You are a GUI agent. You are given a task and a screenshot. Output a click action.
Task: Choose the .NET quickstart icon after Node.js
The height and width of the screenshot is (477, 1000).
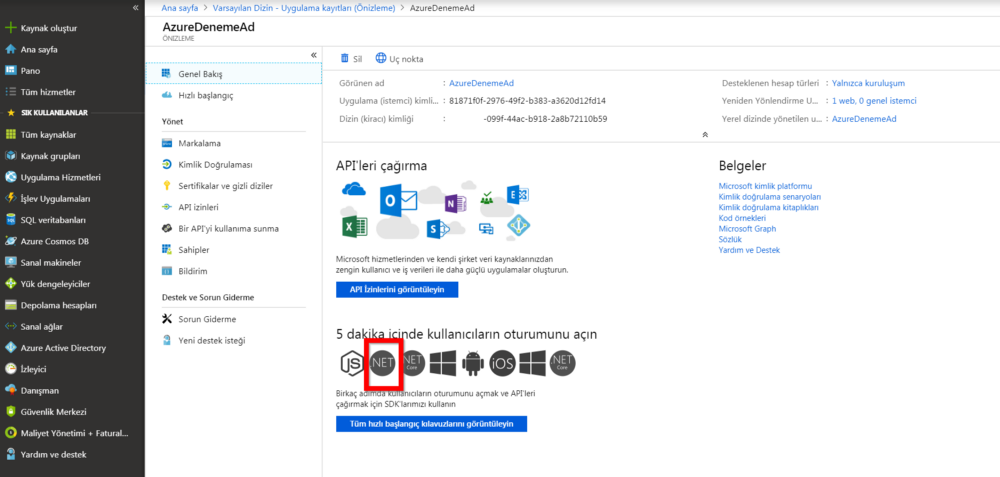(383, 363)
